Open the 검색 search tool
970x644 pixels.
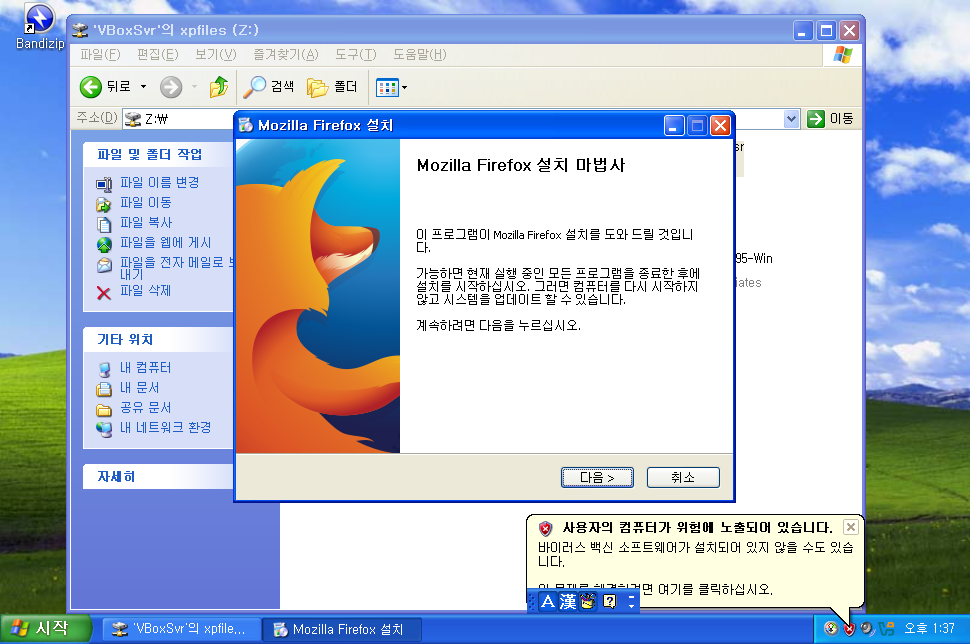(268, 87)
